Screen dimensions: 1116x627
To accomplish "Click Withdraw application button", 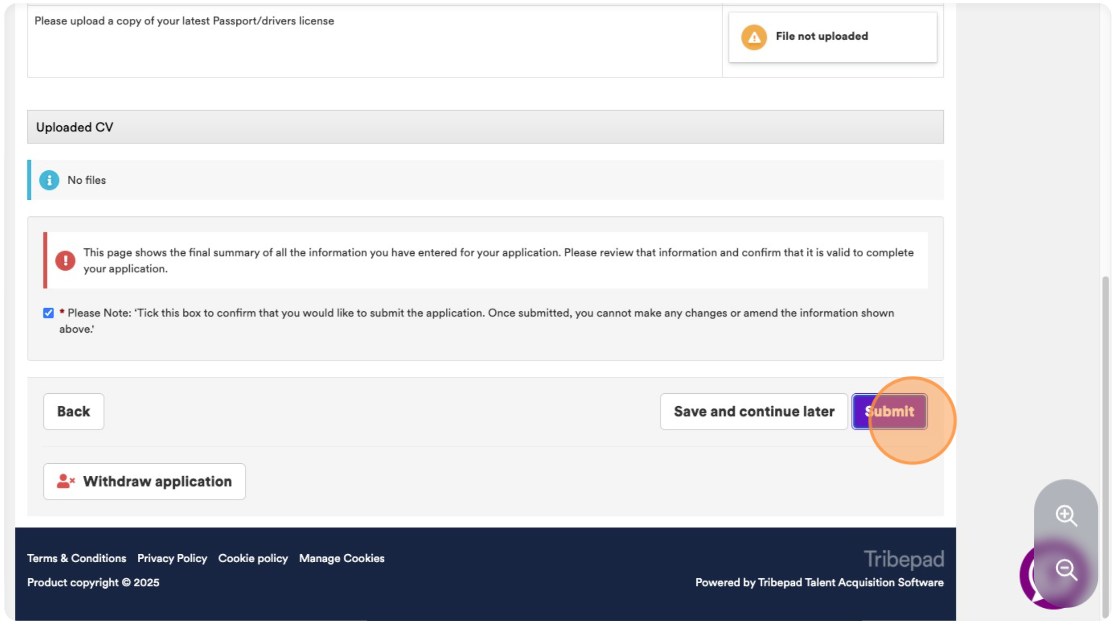I will 144,482.
